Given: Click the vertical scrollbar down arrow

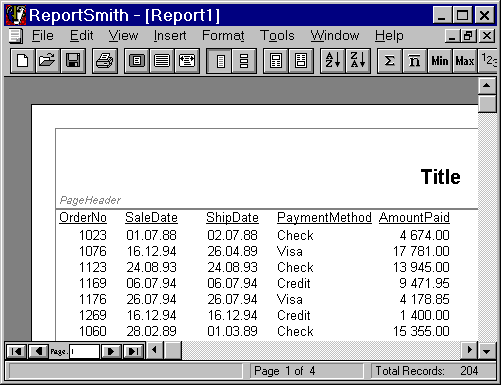Looking at the screenshot, I should pos(487,351).
